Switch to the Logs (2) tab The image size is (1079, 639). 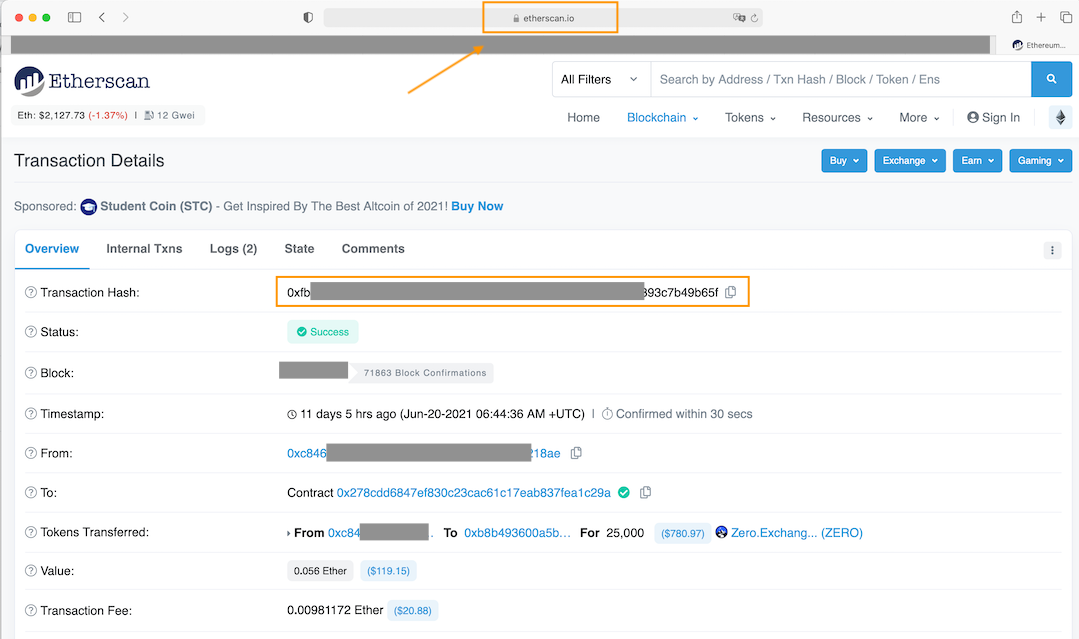233,249
